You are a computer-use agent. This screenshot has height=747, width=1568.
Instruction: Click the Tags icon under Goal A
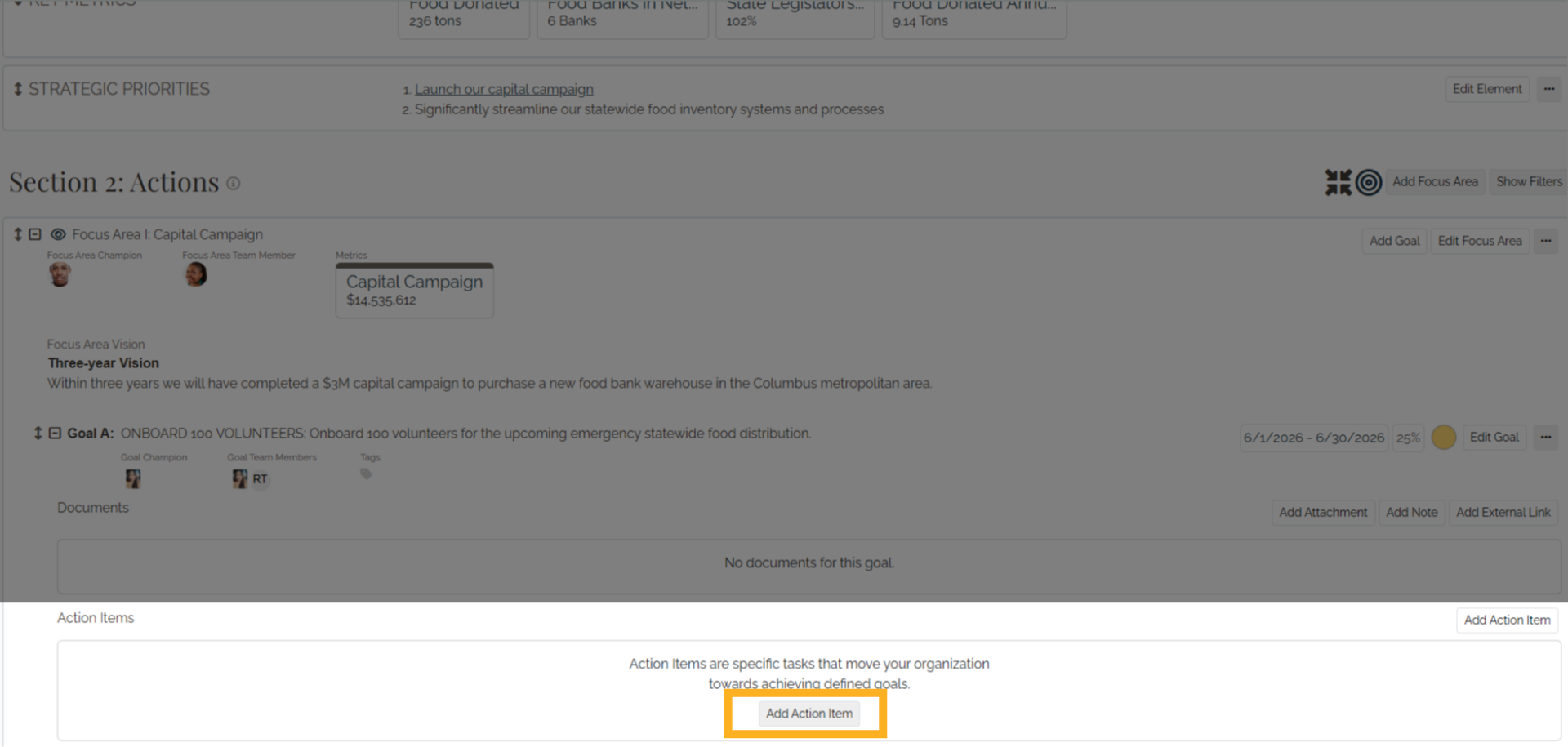pos(366,474)
